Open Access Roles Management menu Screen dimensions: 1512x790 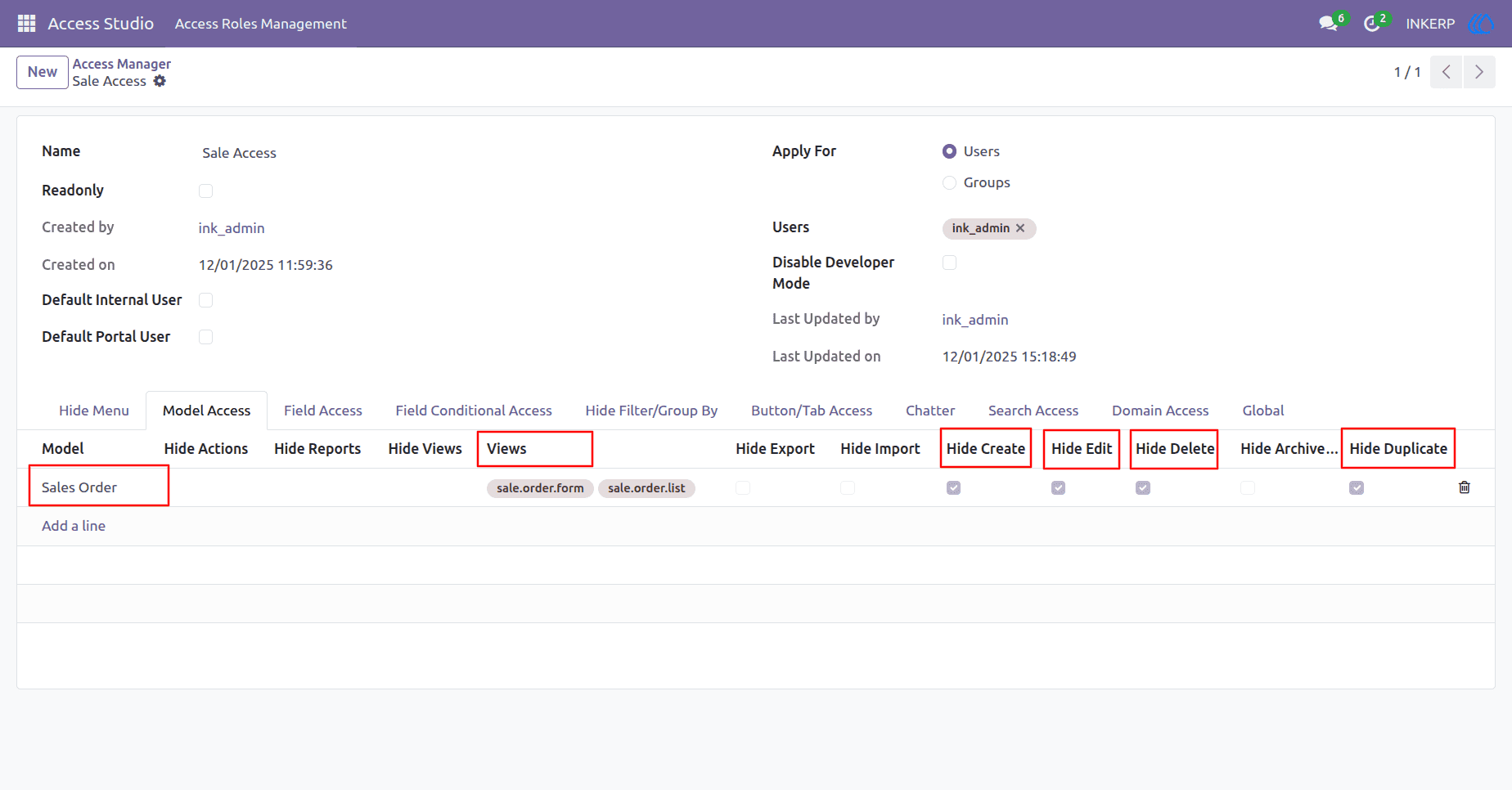[x=261, y=24]
